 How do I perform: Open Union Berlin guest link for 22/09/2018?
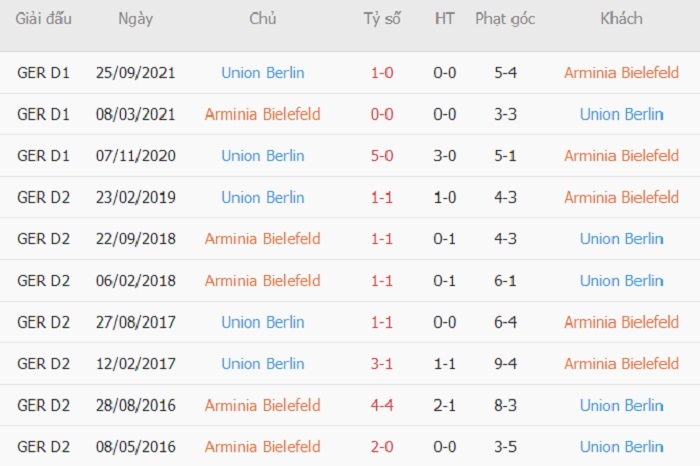point(621,239)
